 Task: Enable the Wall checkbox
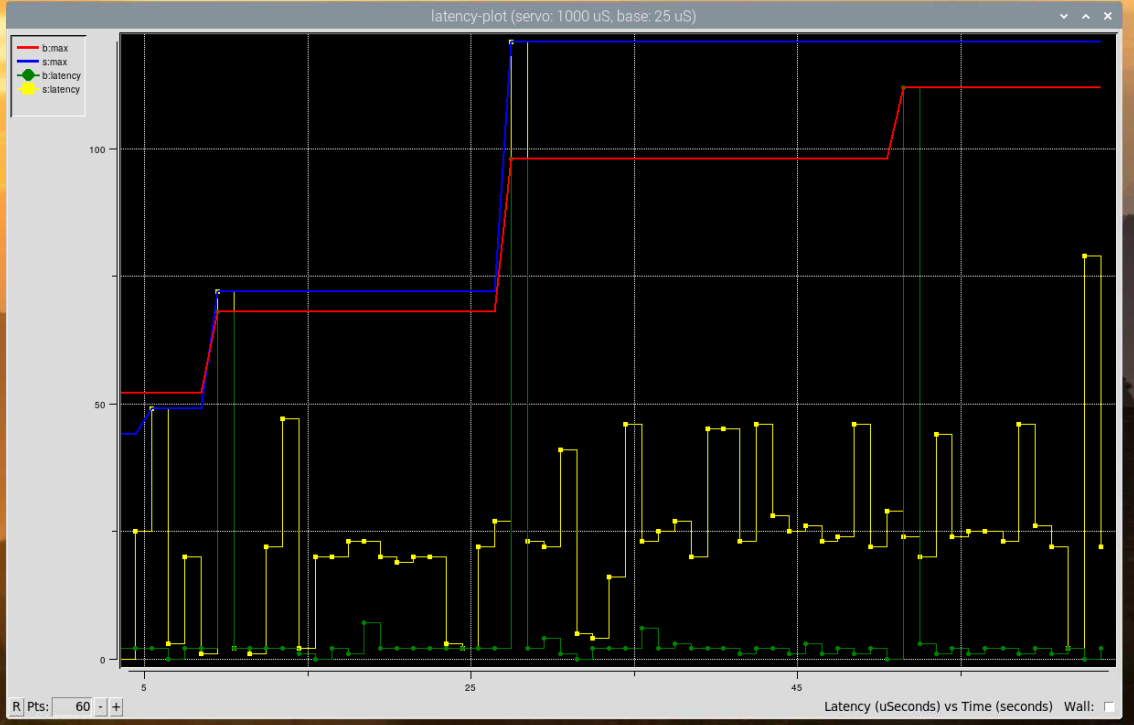click(1109, 707)
